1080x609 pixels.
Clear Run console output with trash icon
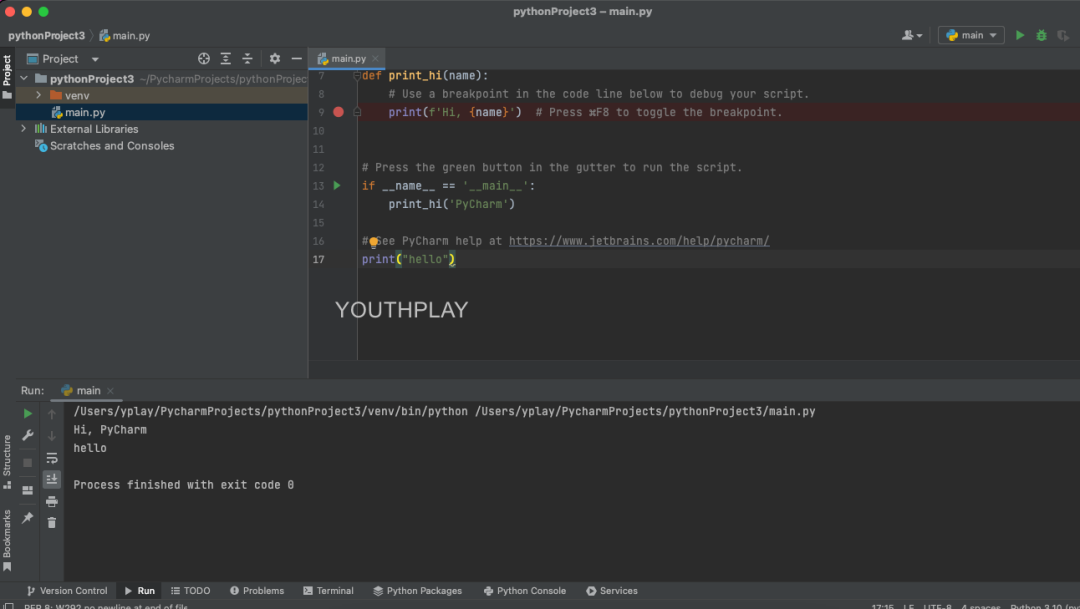pos(52,522)
